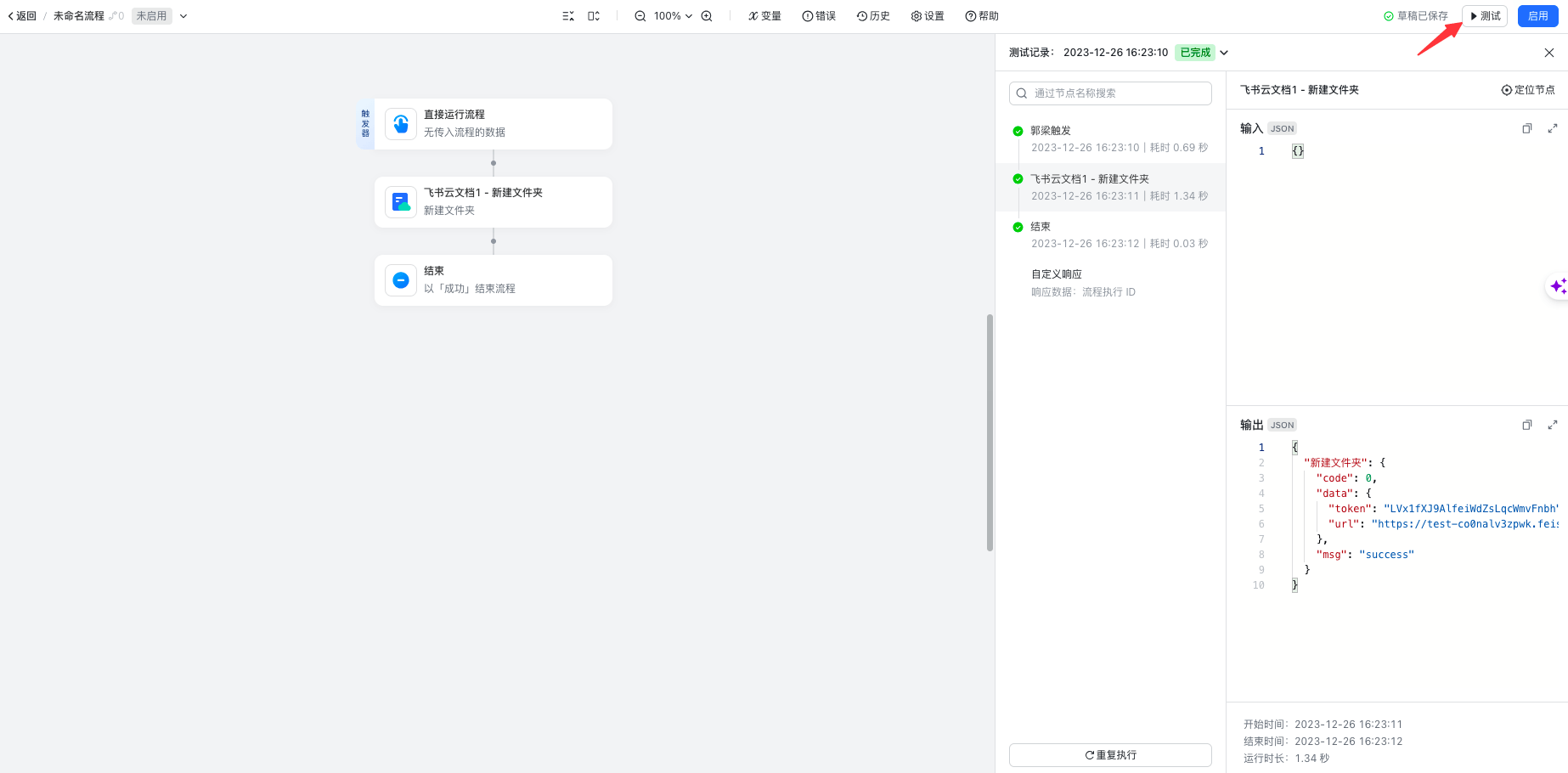Click the 开始时间 timestamp text
The width and height of the screenshot is (1568, 773).
pos(1323,725)
